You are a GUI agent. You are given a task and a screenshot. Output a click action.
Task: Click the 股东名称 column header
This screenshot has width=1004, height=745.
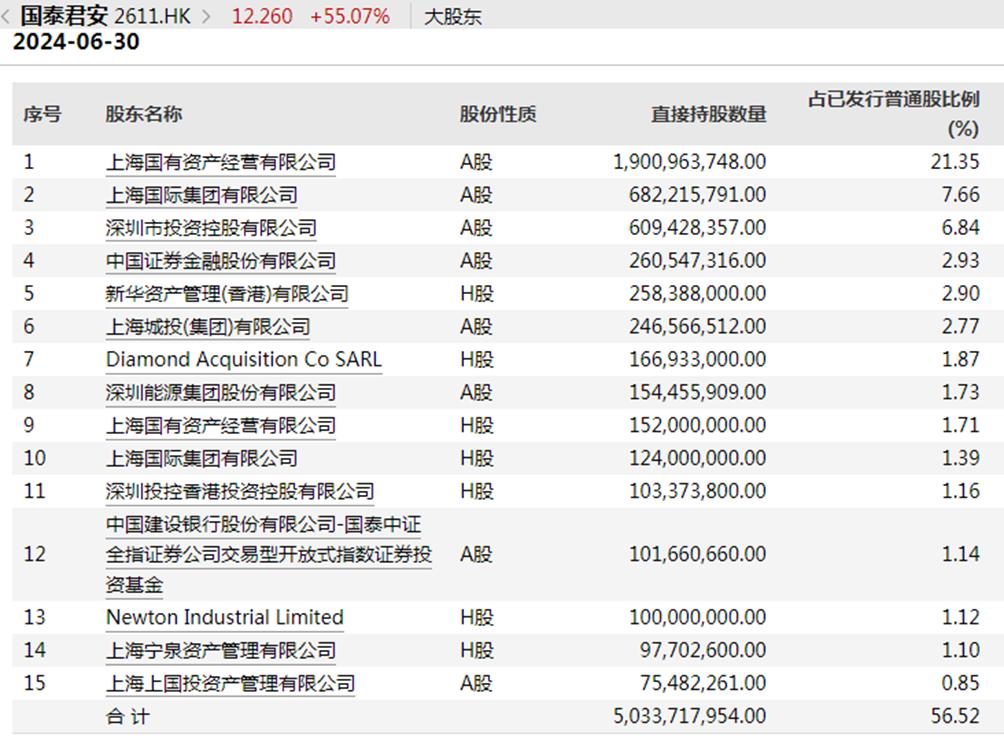144,114
